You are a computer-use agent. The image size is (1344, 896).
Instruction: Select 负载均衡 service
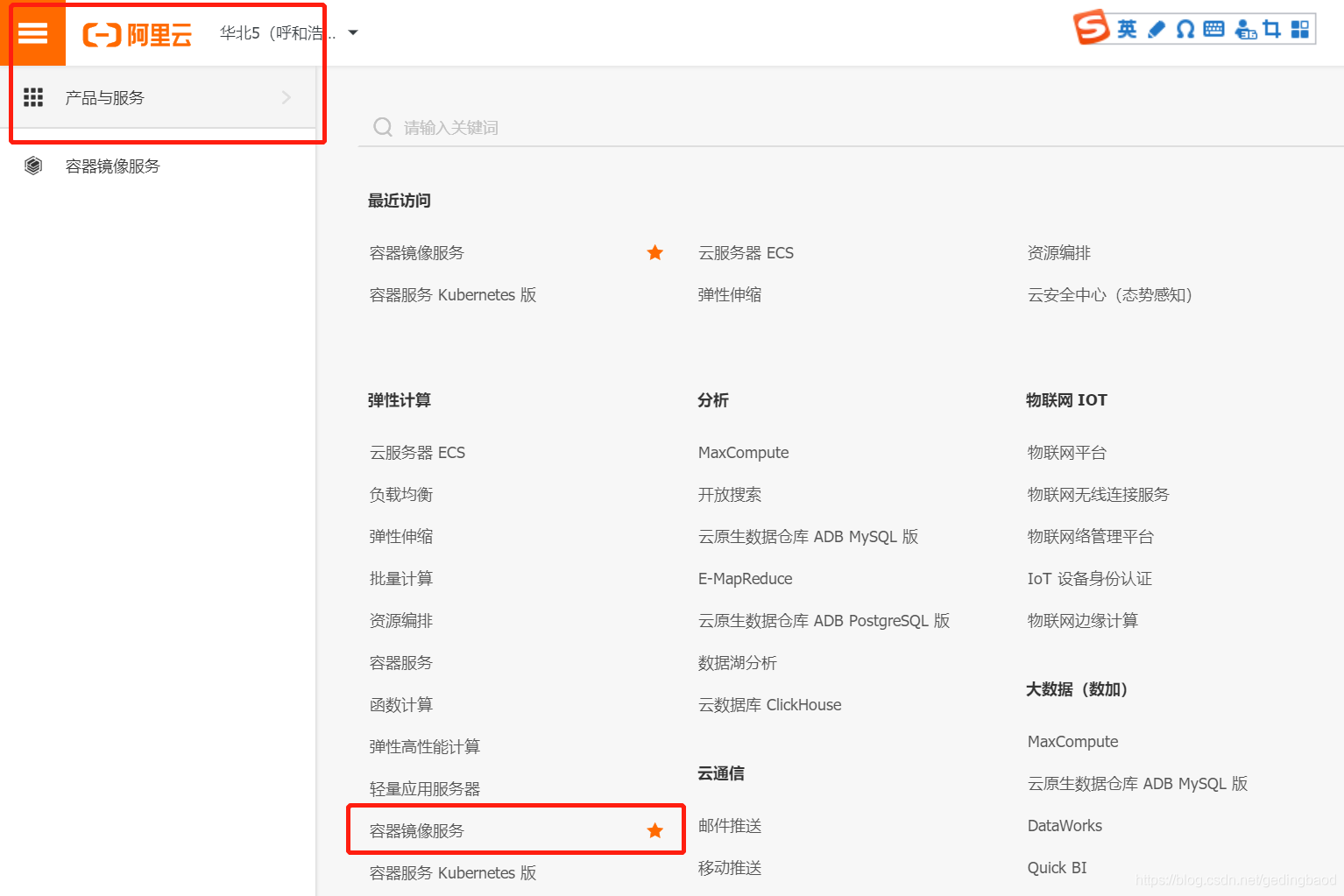coord(401,495)
